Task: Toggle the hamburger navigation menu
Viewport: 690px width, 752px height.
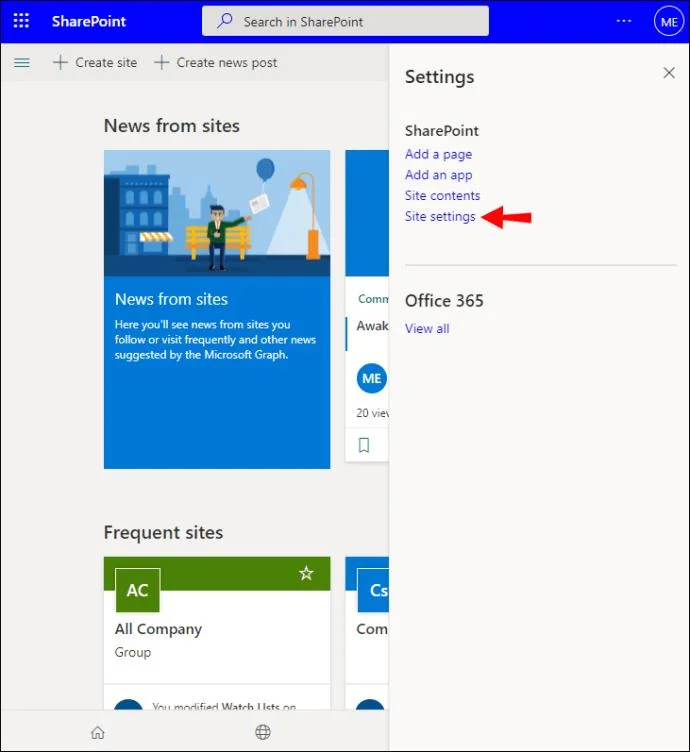Action: point(22,63)
